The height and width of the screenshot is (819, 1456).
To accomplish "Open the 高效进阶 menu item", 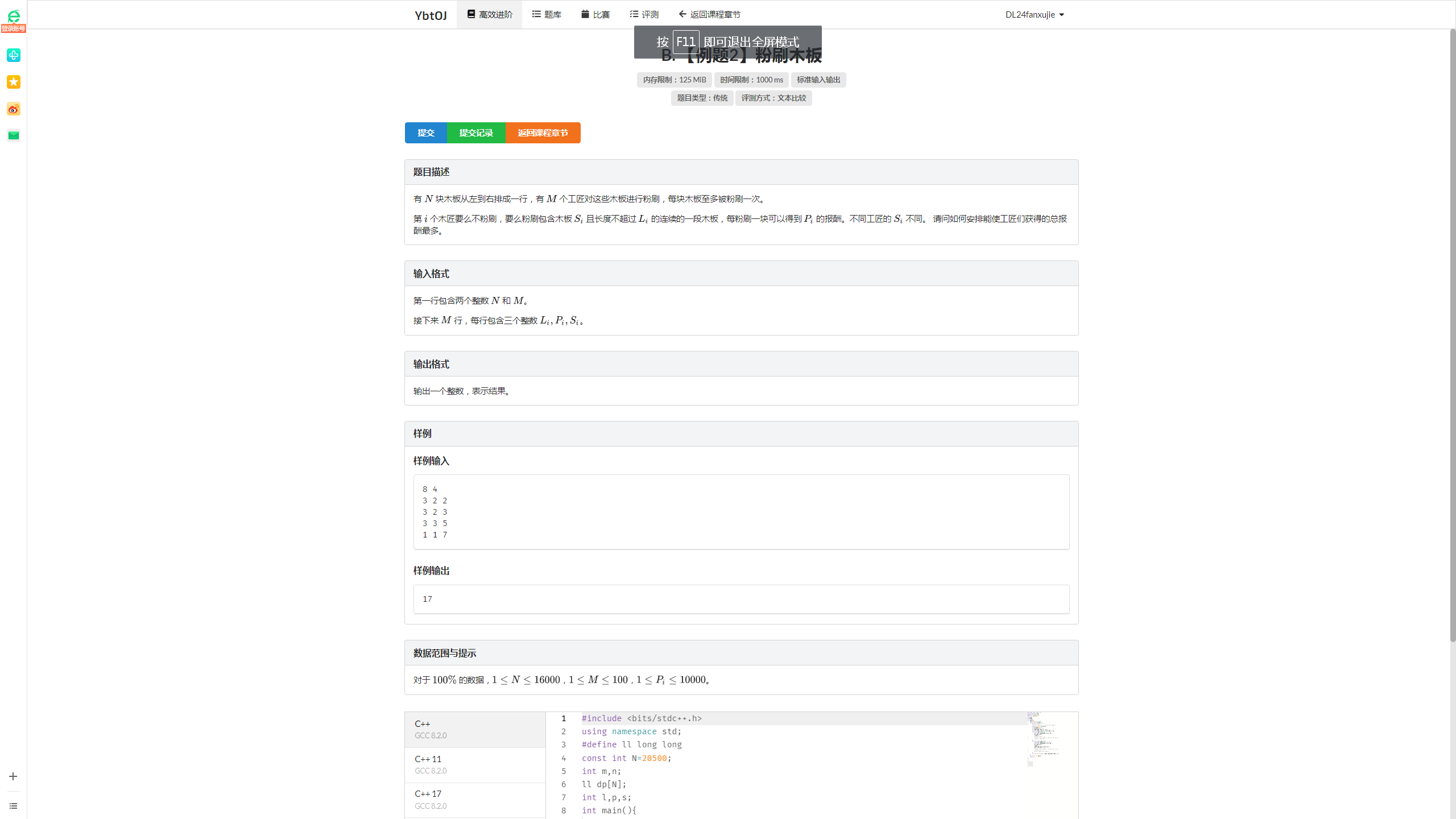I will (490, 14).
